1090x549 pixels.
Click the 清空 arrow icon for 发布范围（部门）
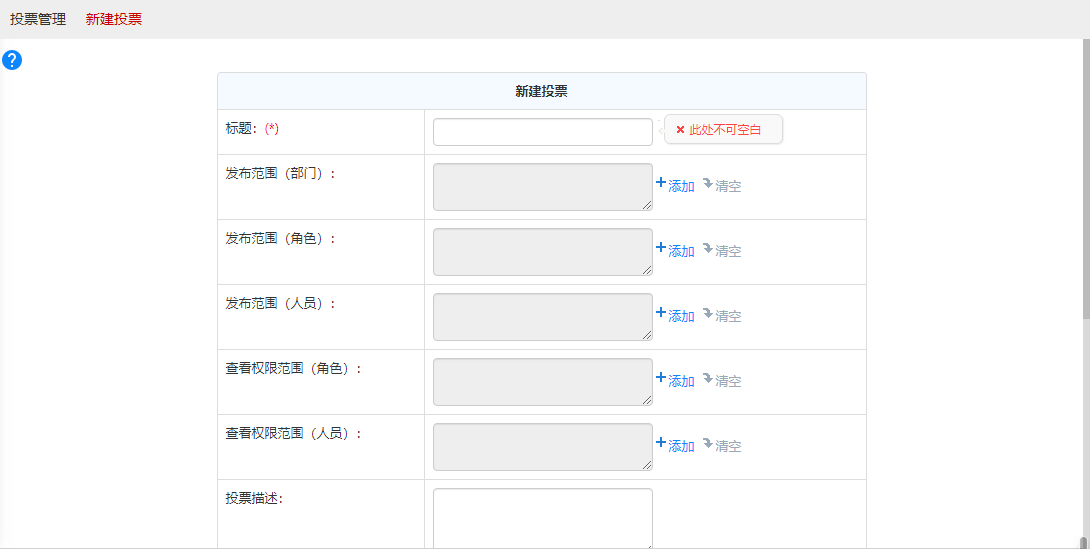coord(707,184)
